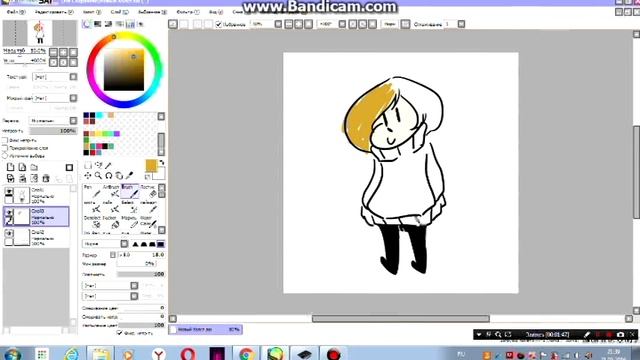Select layer Слой1 in layer list

click(36, 196)
